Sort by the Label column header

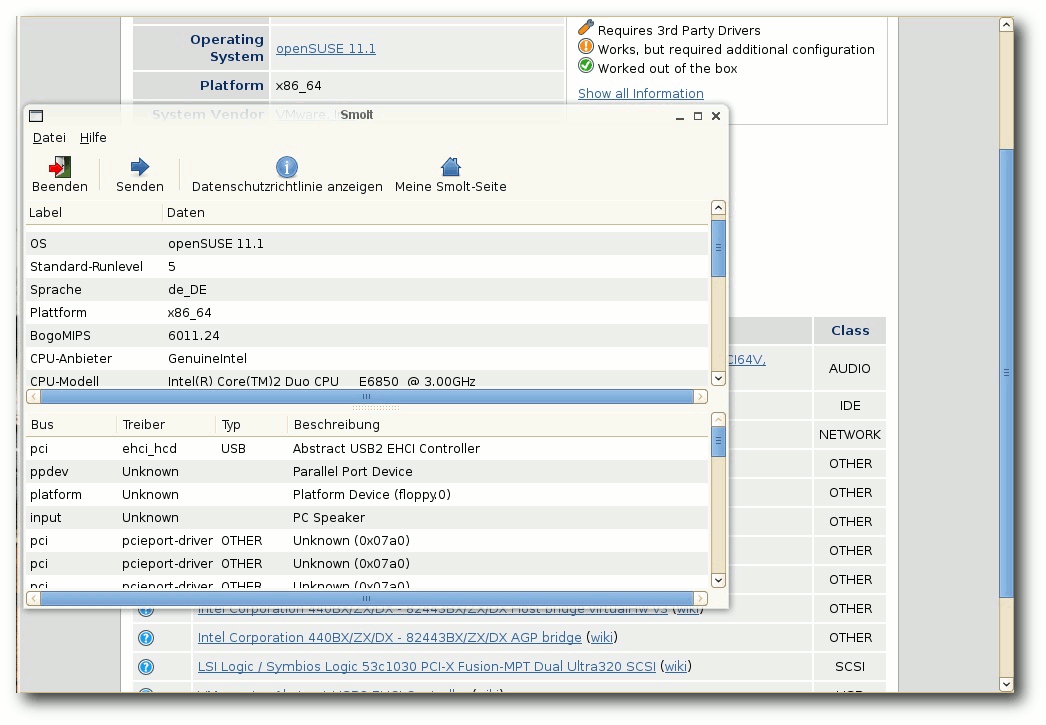click(93, 213)
